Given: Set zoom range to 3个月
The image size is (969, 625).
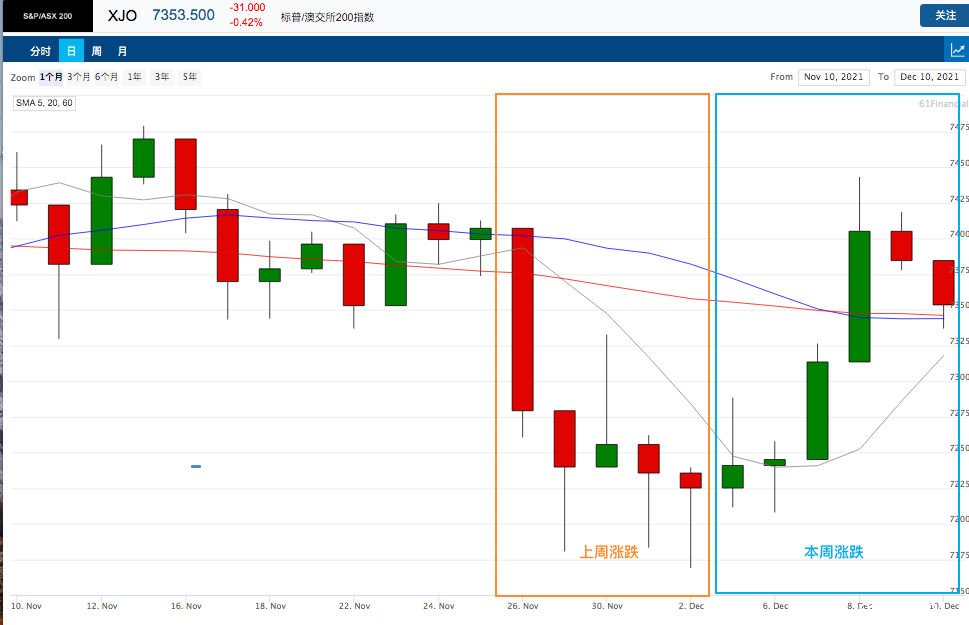Looking at the screenshot, I should pyautogui.click(x=78, y=77).
